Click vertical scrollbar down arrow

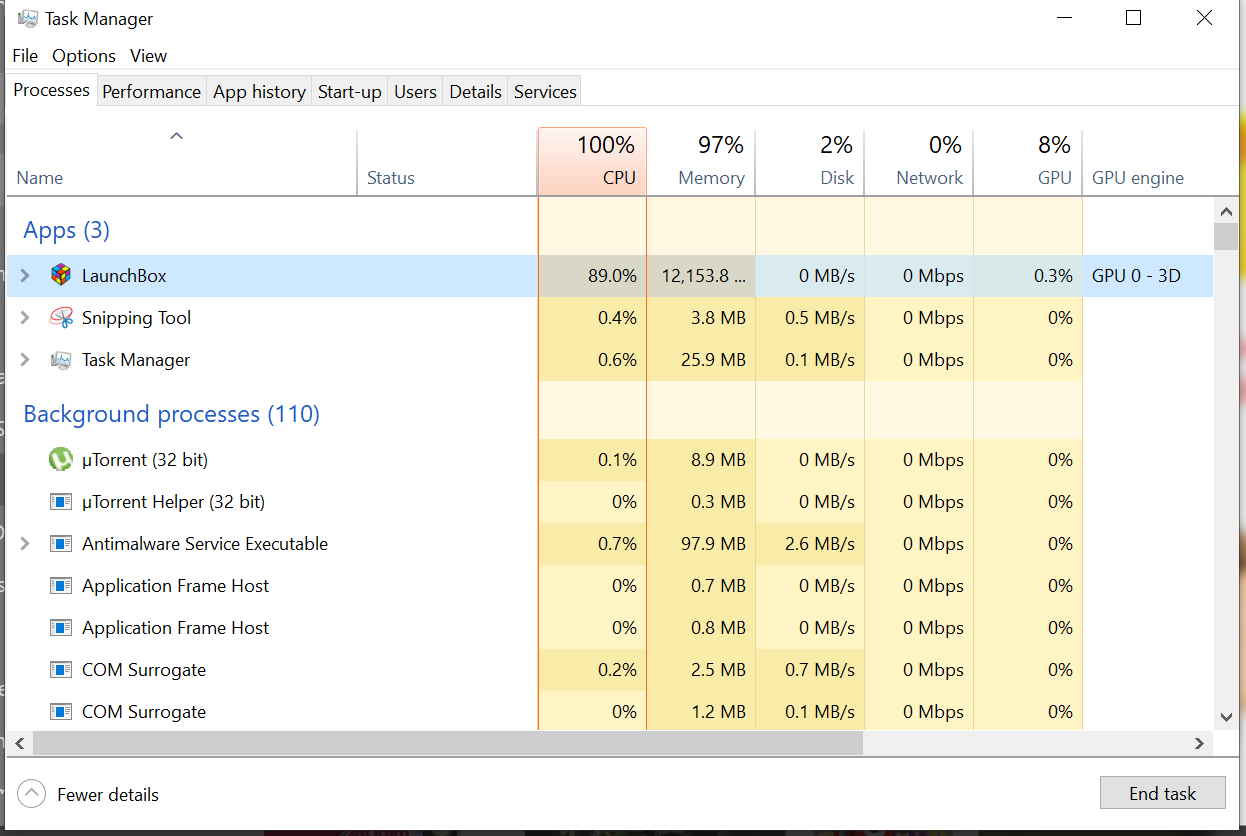click(x=1225, y=717)
